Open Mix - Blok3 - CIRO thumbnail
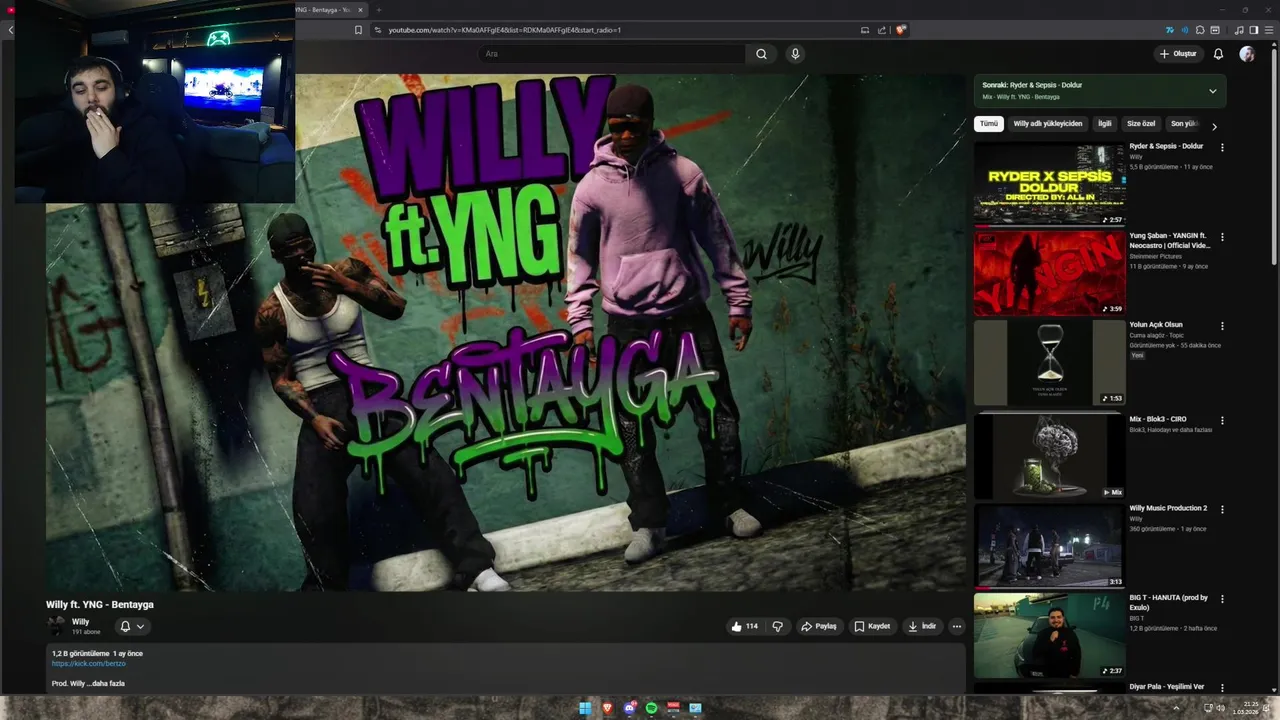Viewport: 1280px width, 720px height. click(1049, 456)
